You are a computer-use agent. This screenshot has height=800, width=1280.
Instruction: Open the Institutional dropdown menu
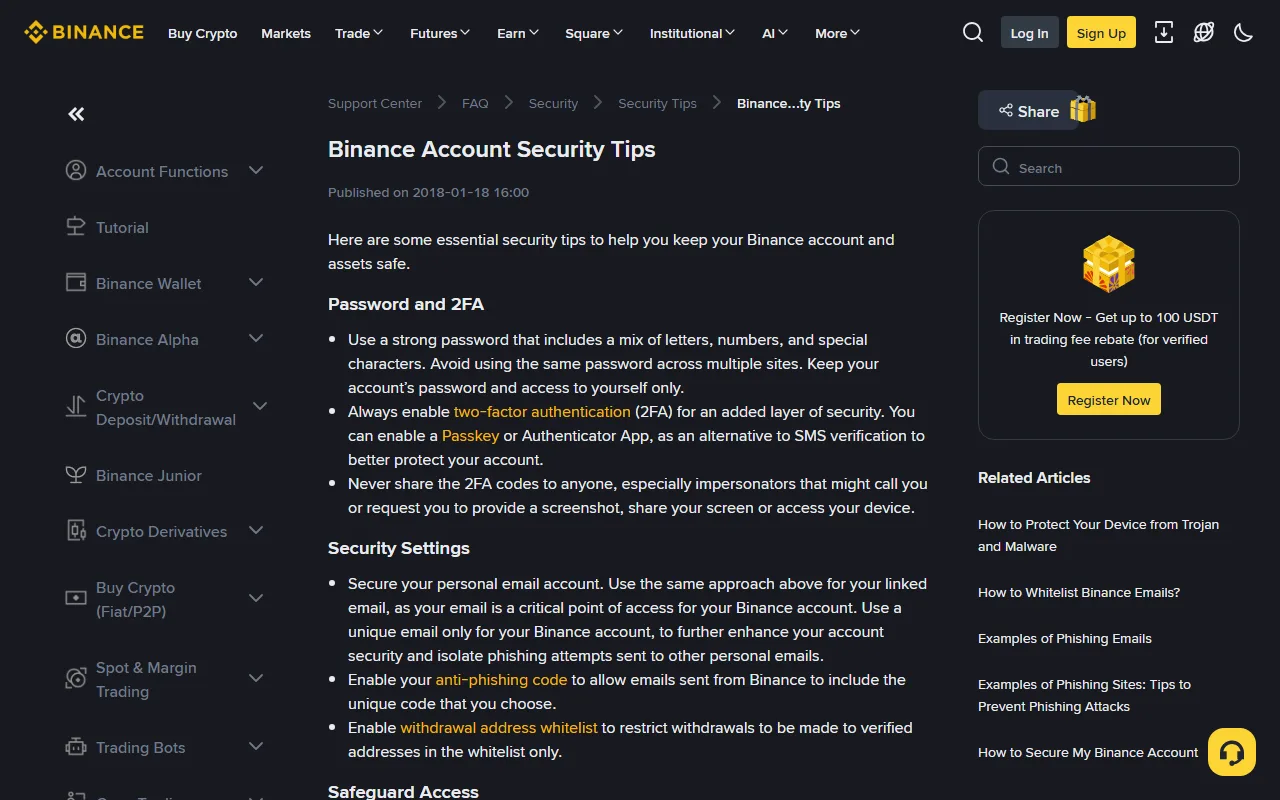coord(692,33)
